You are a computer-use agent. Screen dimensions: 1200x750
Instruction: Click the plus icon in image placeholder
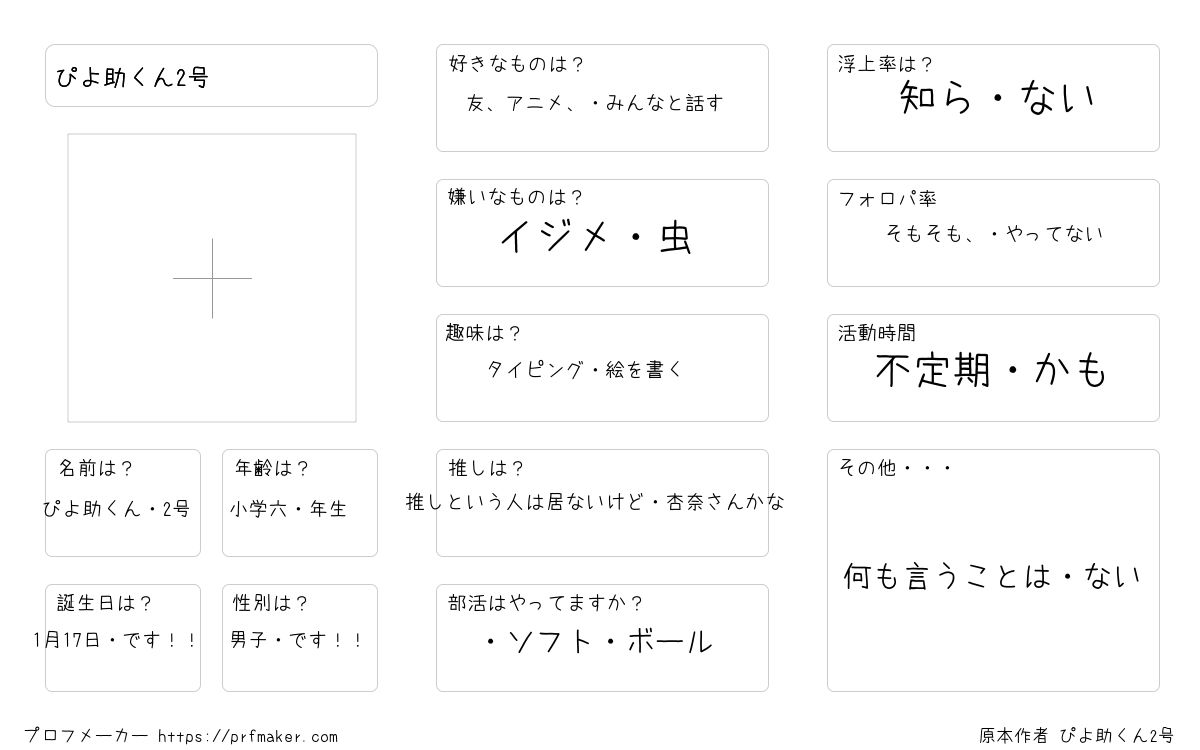[212, 278]
